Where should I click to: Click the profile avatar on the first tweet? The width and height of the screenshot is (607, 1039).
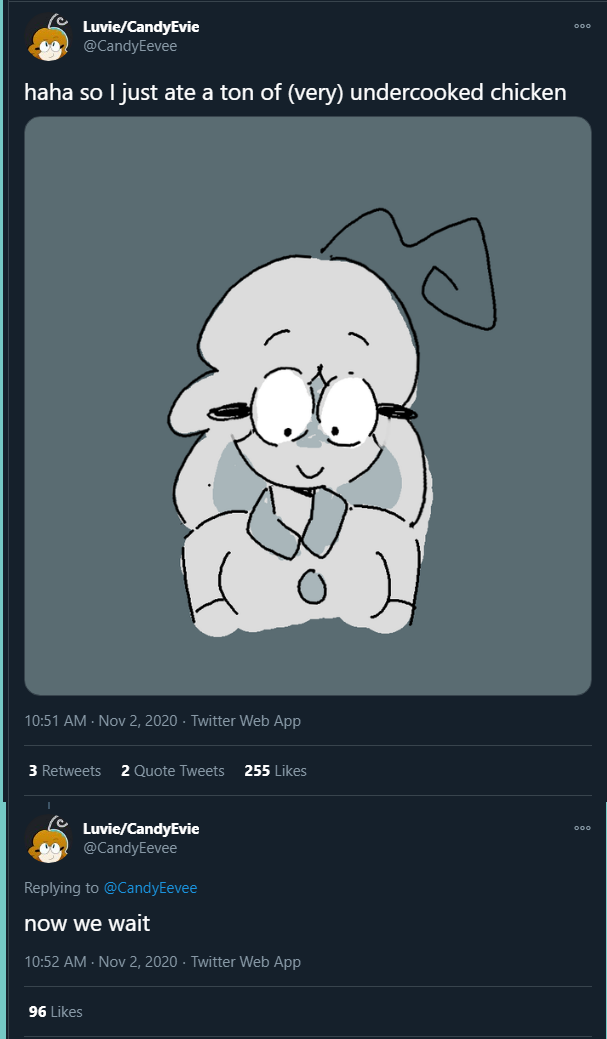click(49, 37)
